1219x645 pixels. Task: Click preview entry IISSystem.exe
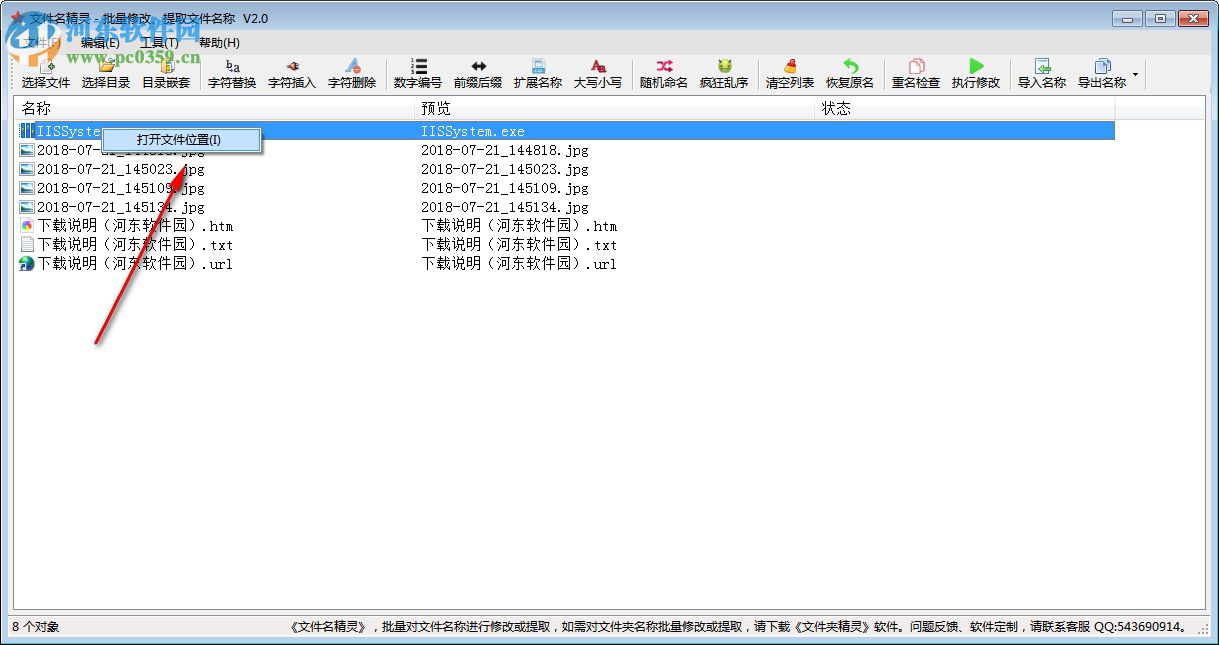tap(473, 131)
